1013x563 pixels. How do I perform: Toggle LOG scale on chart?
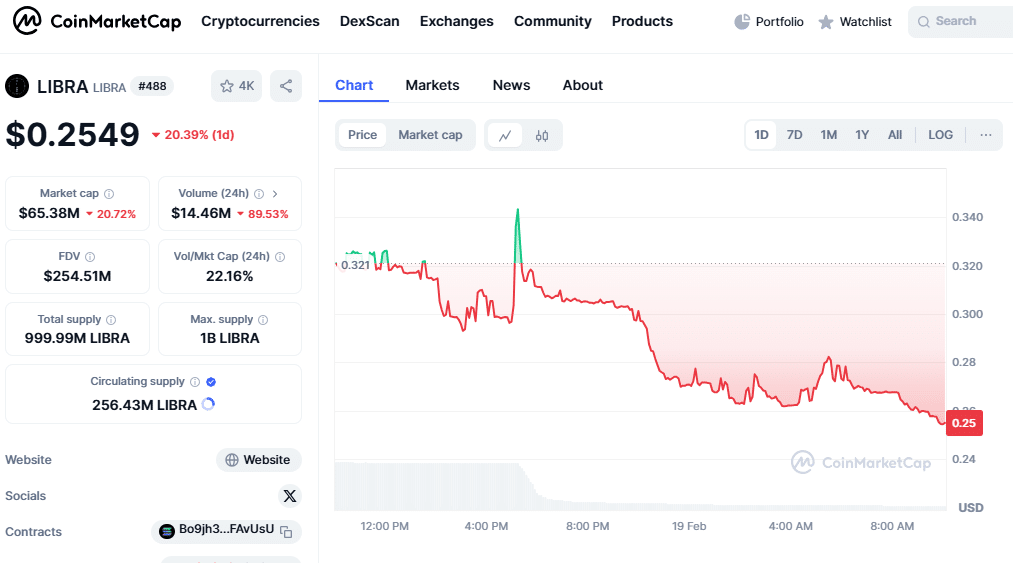(941, 135)
